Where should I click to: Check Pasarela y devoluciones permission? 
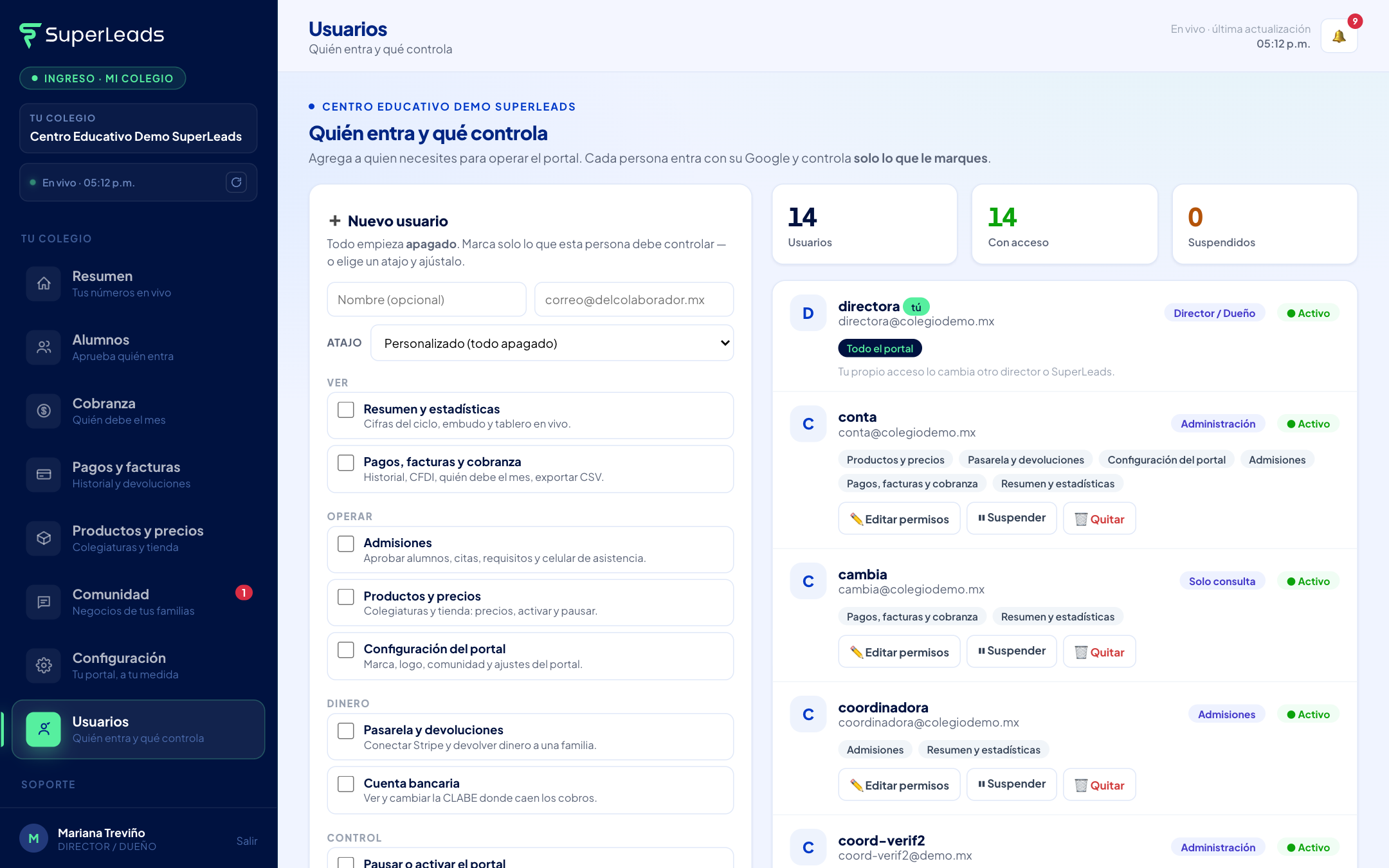click(x=346, y=731)
